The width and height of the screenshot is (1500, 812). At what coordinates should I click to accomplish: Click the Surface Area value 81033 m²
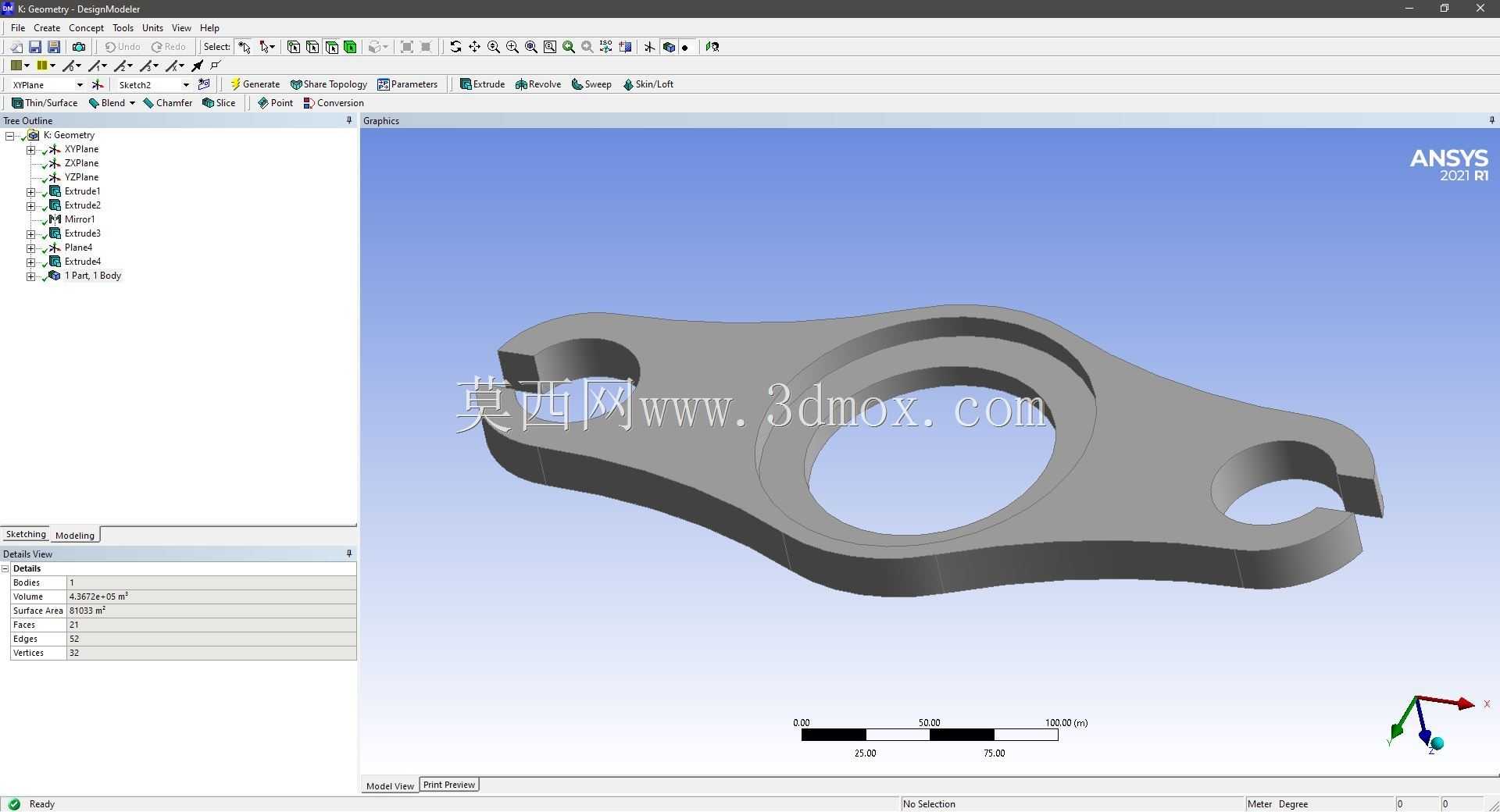[x=211, y=611]
